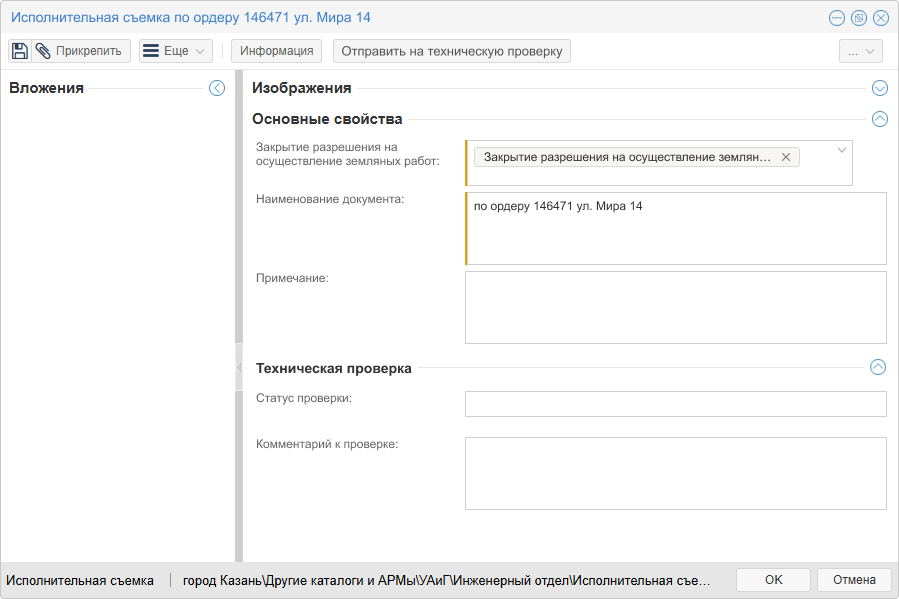Collapse the Техническая проверка section
Image resolution: width=899 pixels, height=599 pixels.
(x=880, y=368)
